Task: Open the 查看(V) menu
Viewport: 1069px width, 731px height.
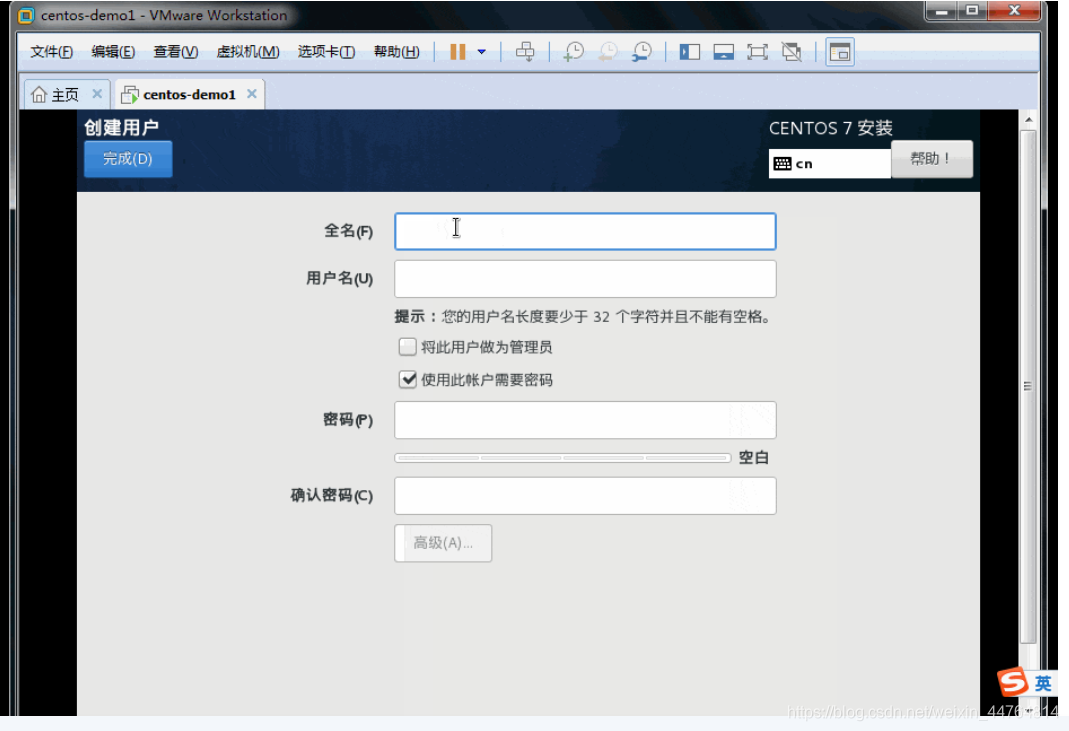Action: [175, 52]
